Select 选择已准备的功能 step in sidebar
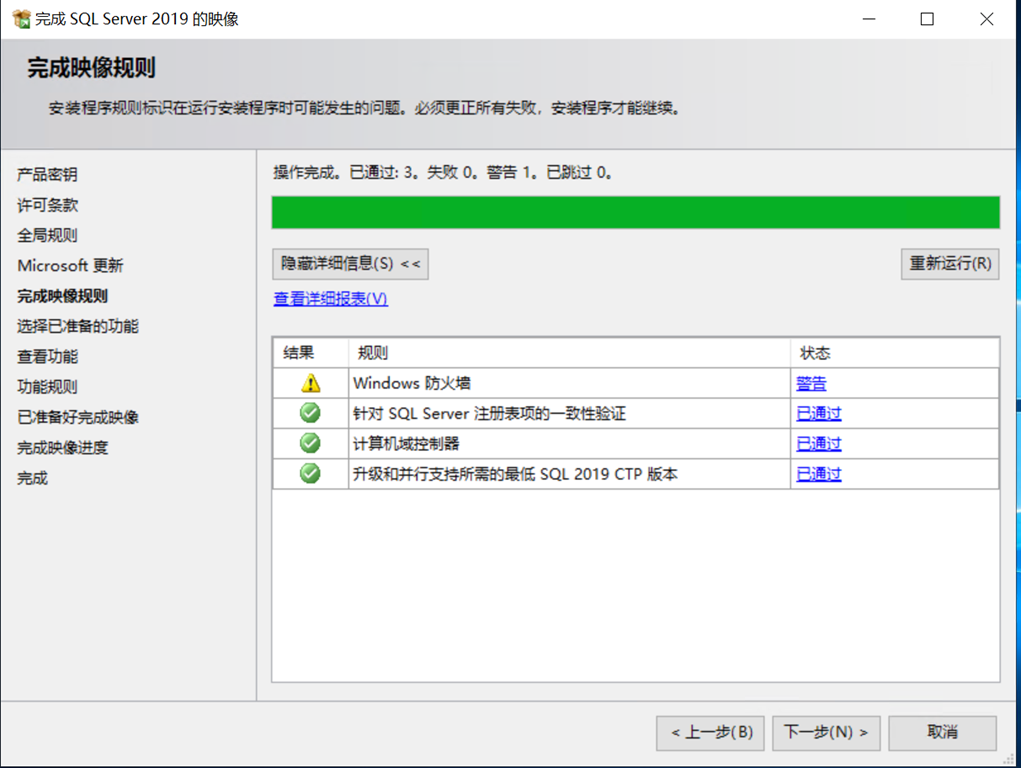Viewport: 1021px width, 768px height. point(77,326)
